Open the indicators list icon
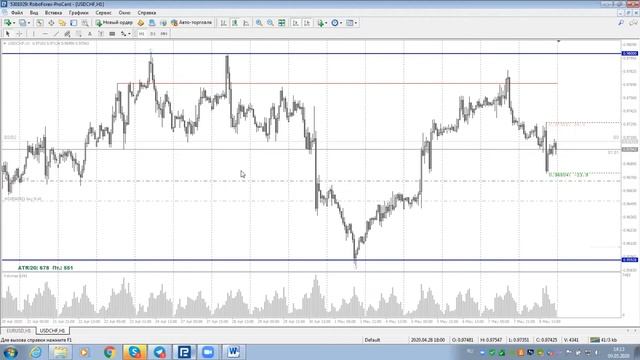Image resolution: width=640 pixels, height=360 pixels. coord(320,23)
